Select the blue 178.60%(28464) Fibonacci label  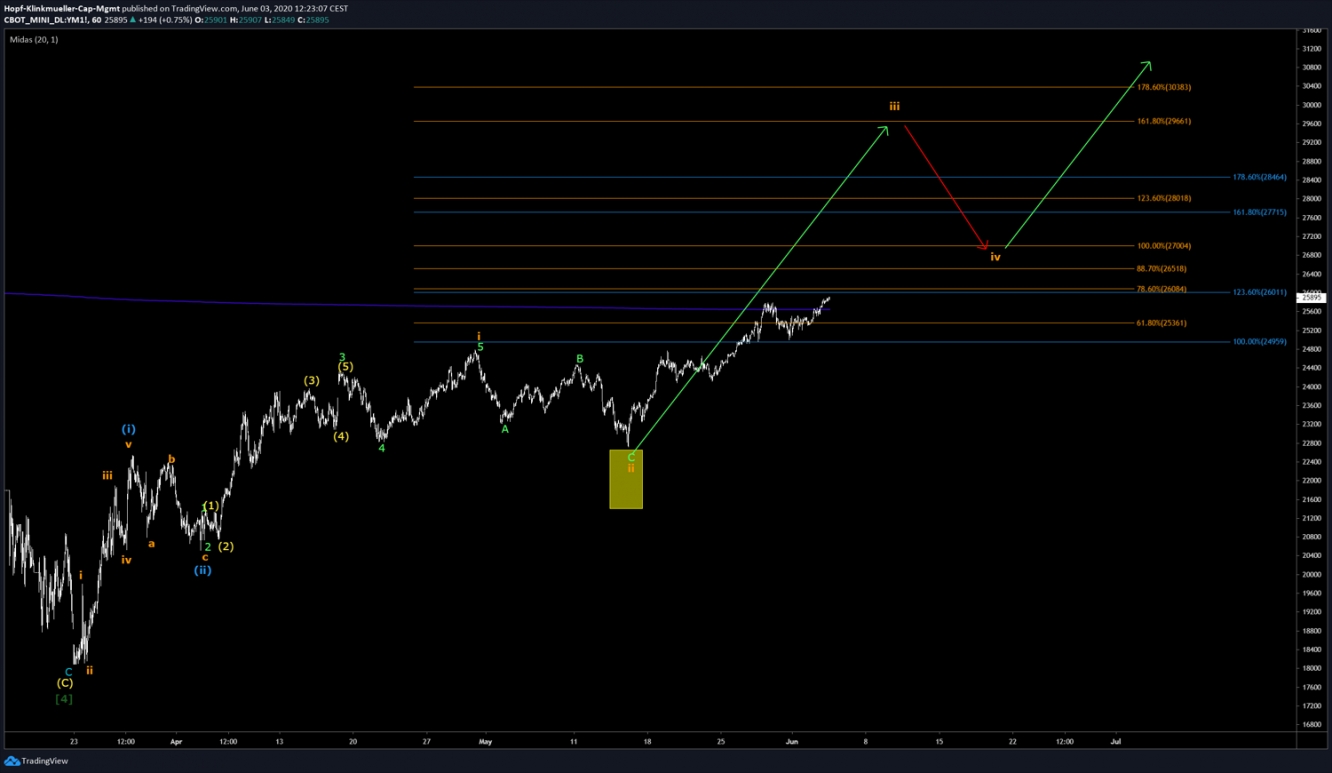pyautogui.click(x=1259, y=177)
